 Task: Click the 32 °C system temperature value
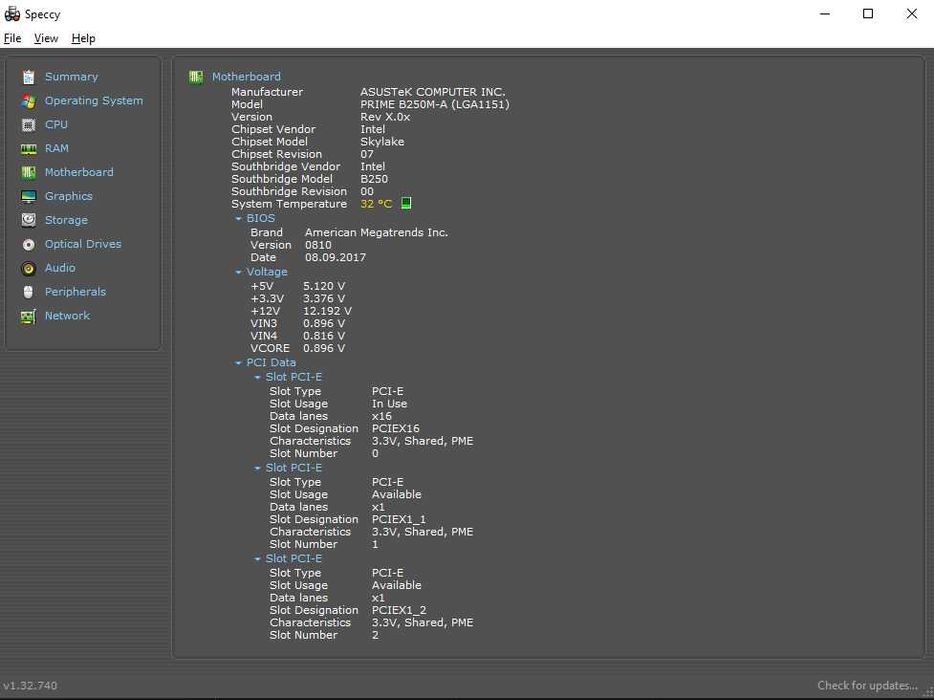click(376, 204)
